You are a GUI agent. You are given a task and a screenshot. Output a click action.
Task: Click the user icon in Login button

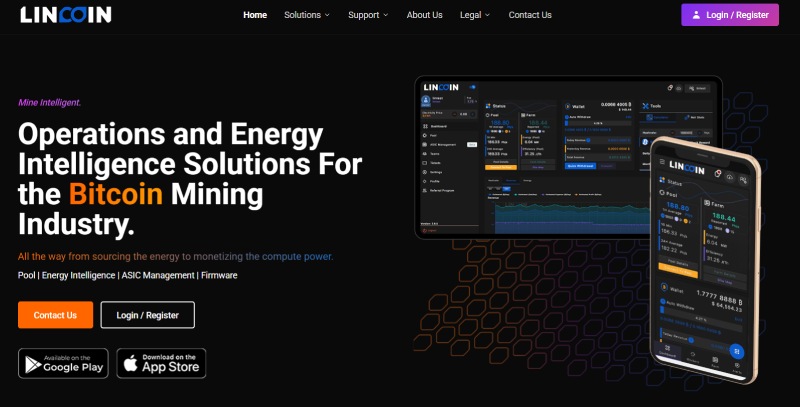696,15
